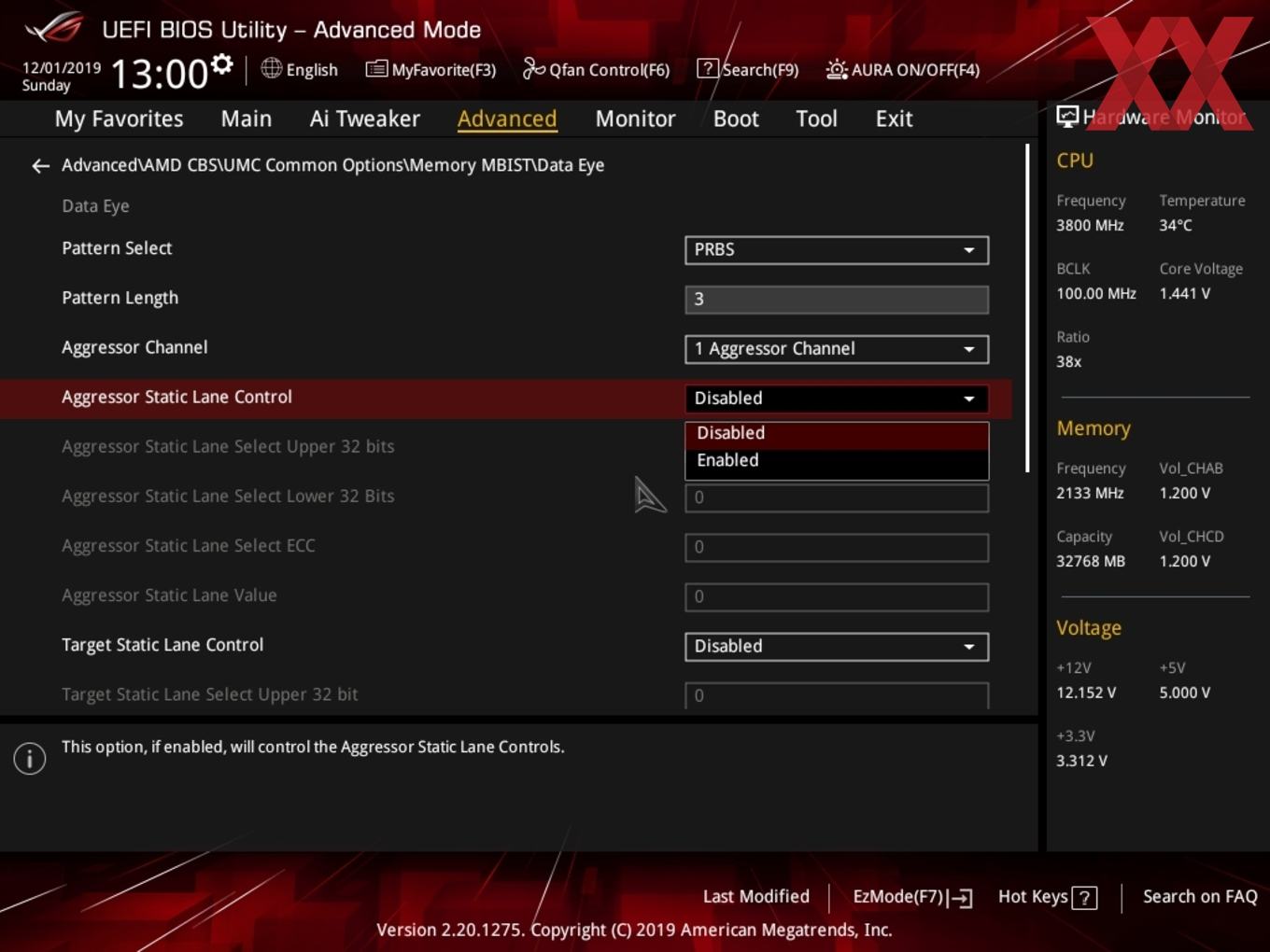Viewport: 1270px width, 952px height.
Task: Open the Main tab
Action: point(247,119)
